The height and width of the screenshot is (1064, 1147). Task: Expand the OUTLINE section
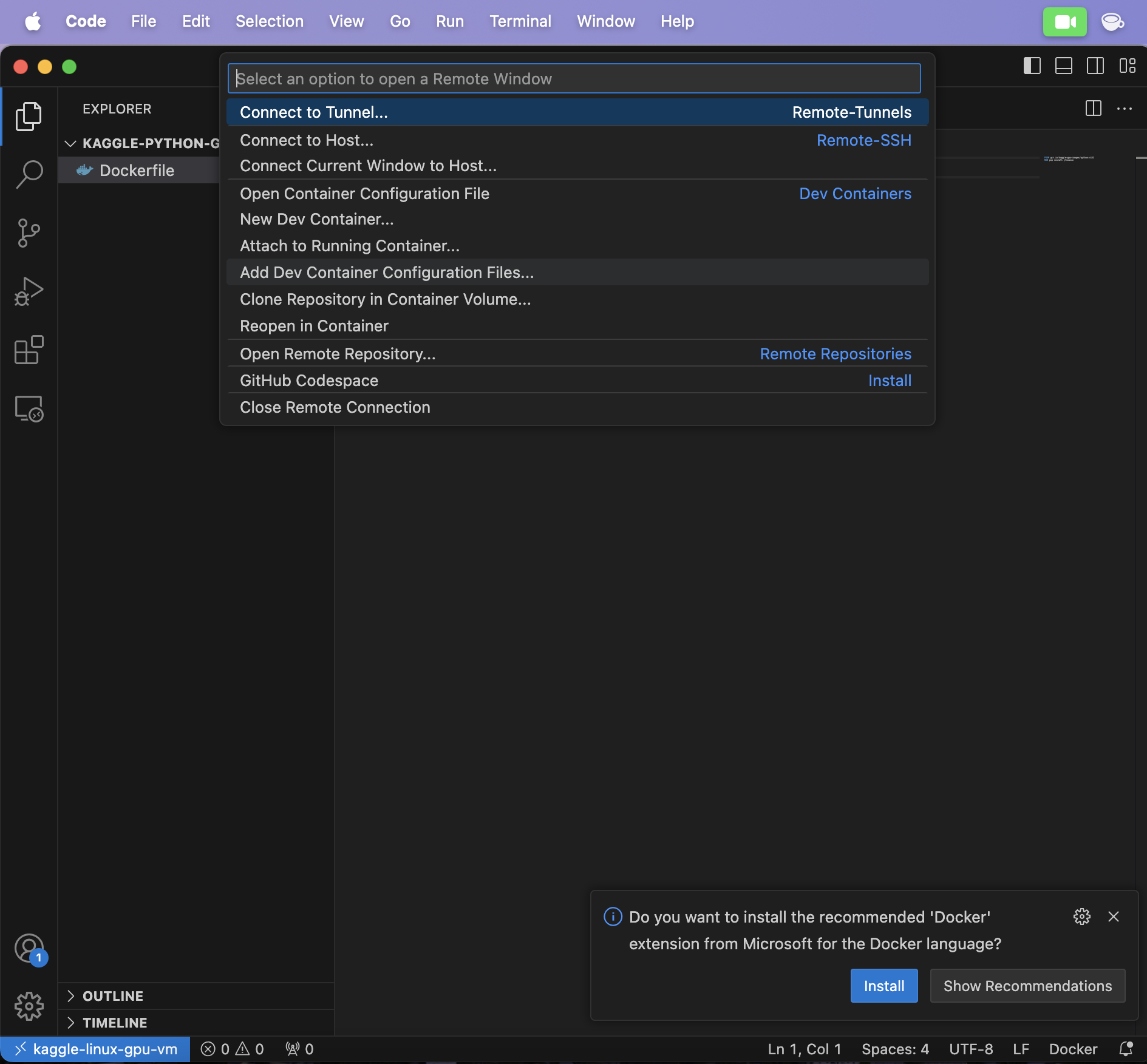[x=197, y=996]
